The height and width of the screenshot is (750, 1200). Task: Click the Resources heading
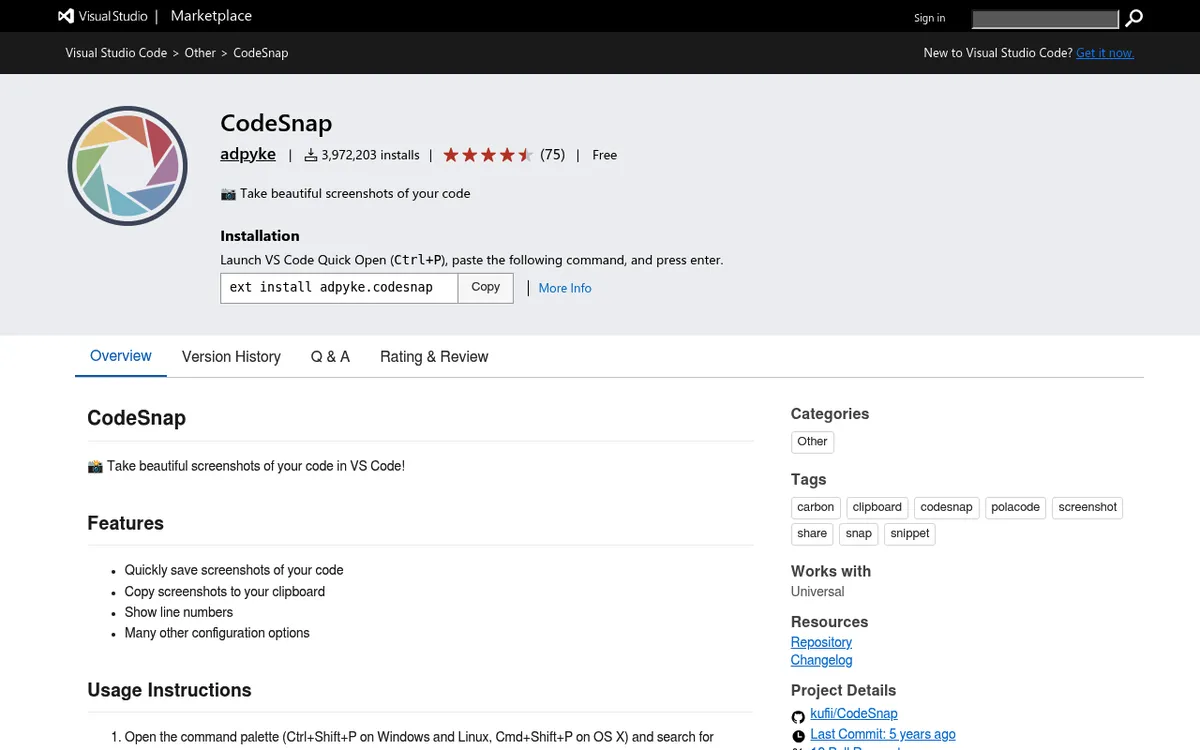[x=829, y=622]
